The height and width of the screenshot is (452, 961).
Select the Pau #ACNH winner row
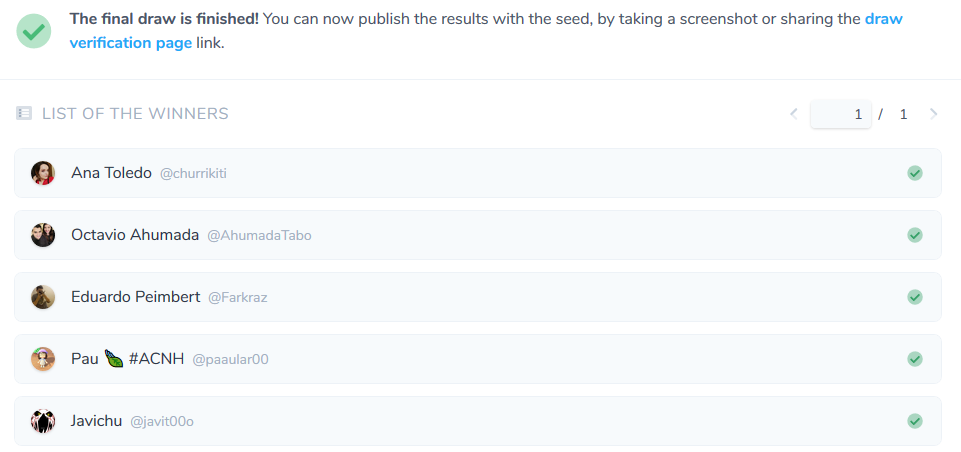[x=478, y=359]
